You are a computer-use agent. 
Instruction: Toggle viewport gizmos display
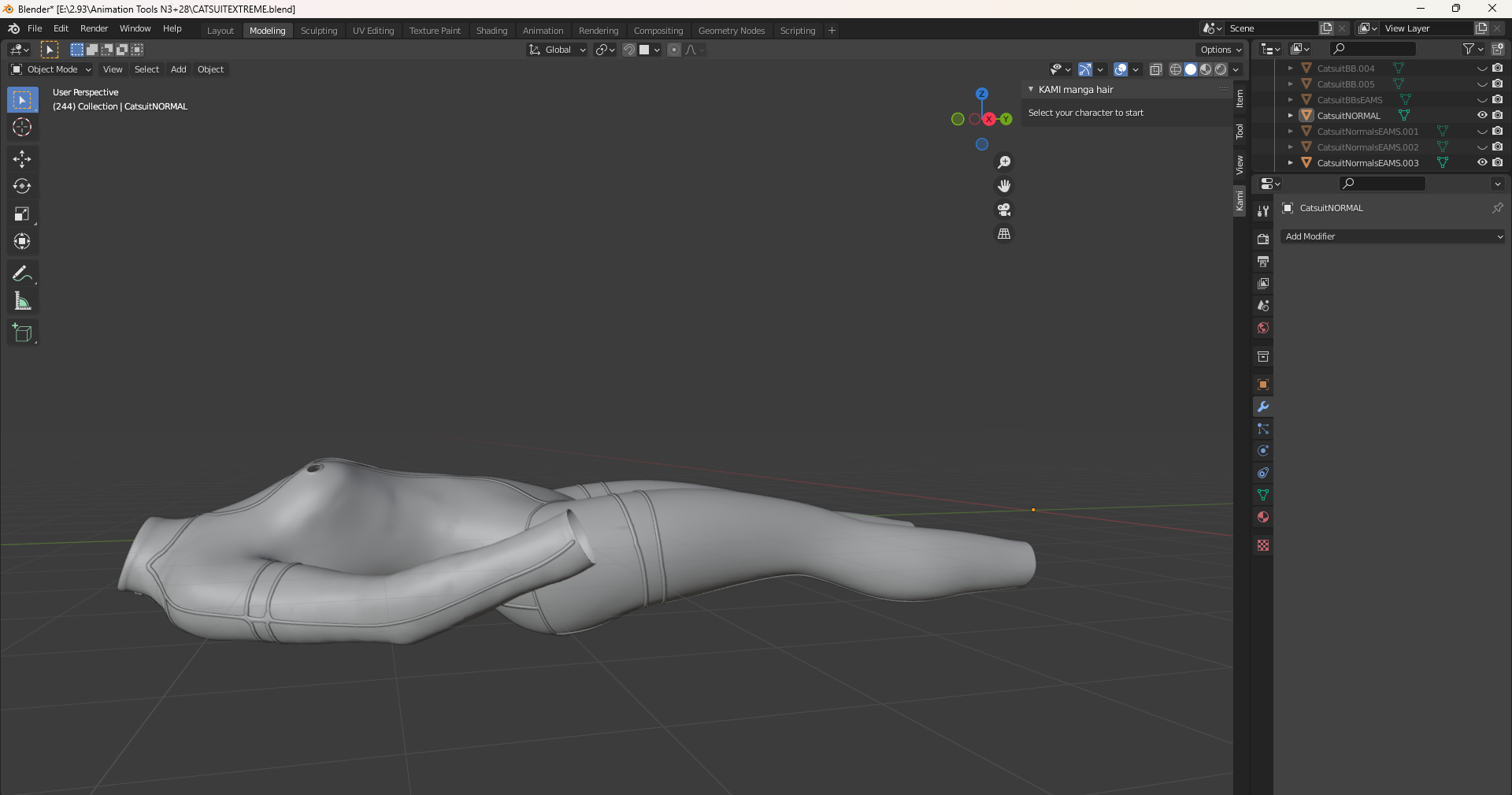pyautogui.click(x=1085, y=69)
